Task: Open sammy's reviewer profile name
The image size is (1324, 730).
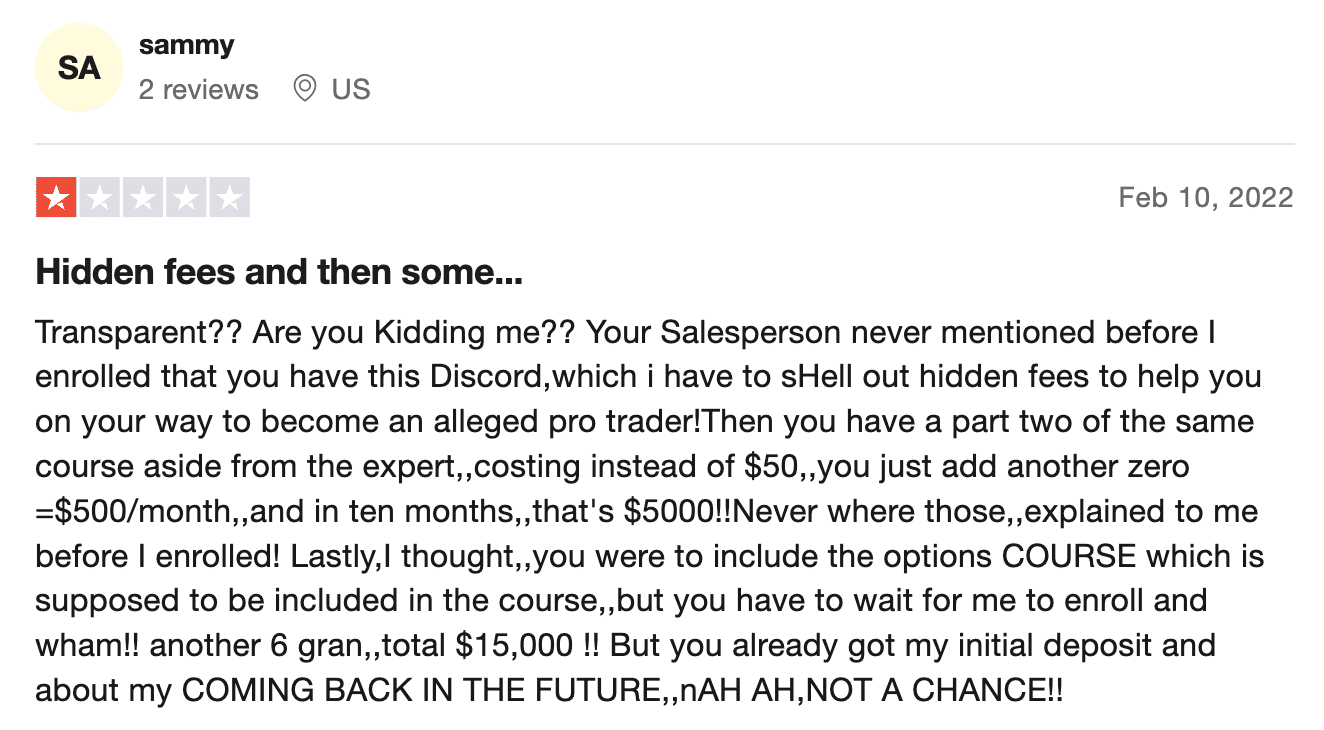Action: click(x=187, y=45)
